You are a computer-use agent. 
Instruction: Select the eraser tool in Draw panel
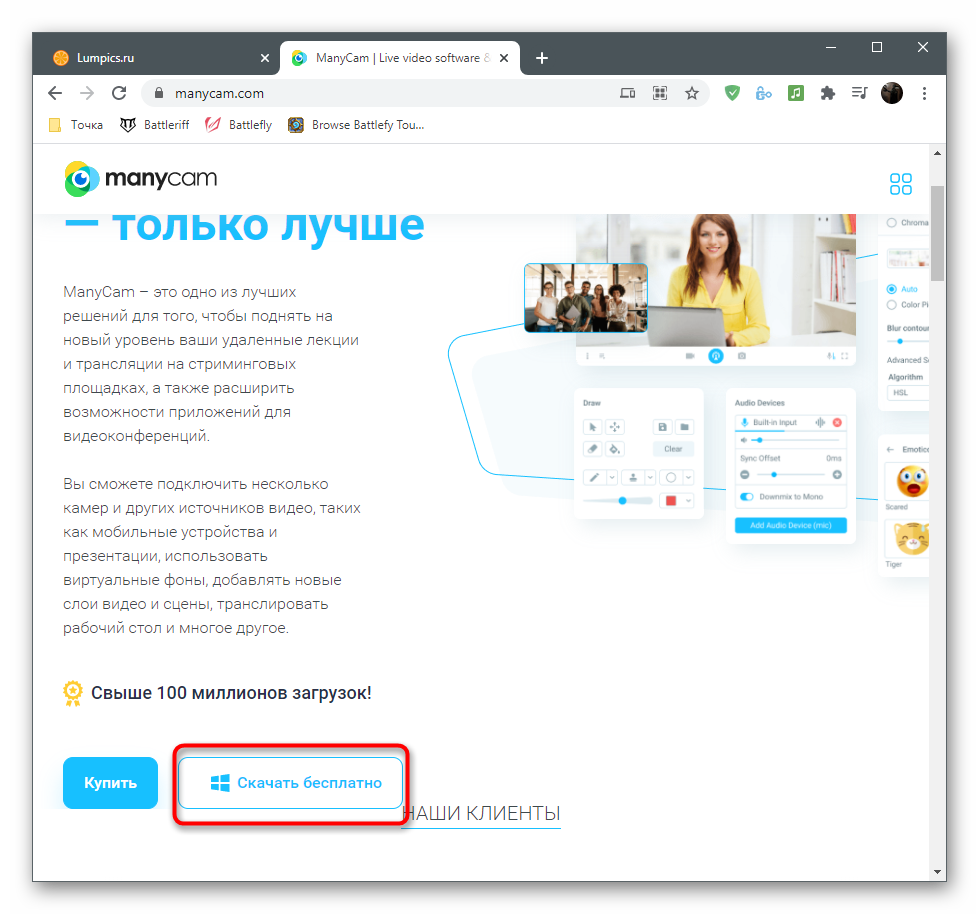(x=593, y=449)
